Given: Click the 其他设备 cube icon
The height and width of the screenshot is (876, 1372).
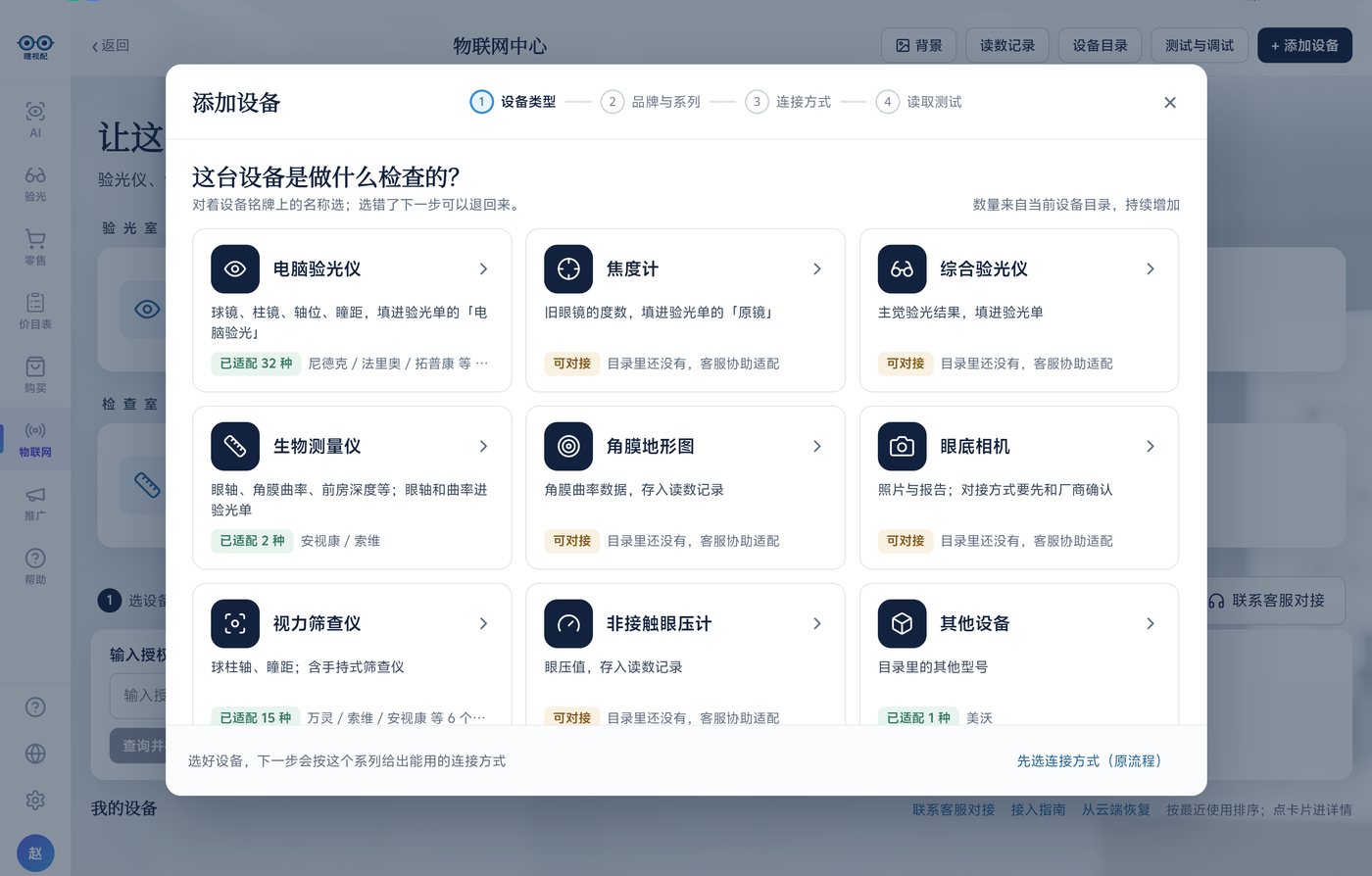Looking at the screenshot, I should (x=902, y=623).
